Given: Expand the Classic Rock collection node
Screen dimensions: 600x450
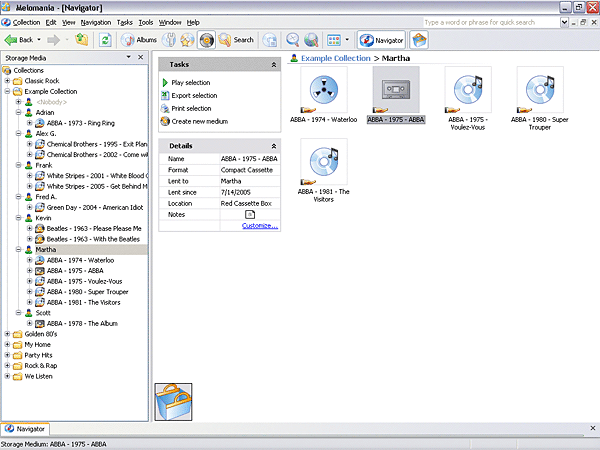Looking at the screenshot, I should point(7,81).
